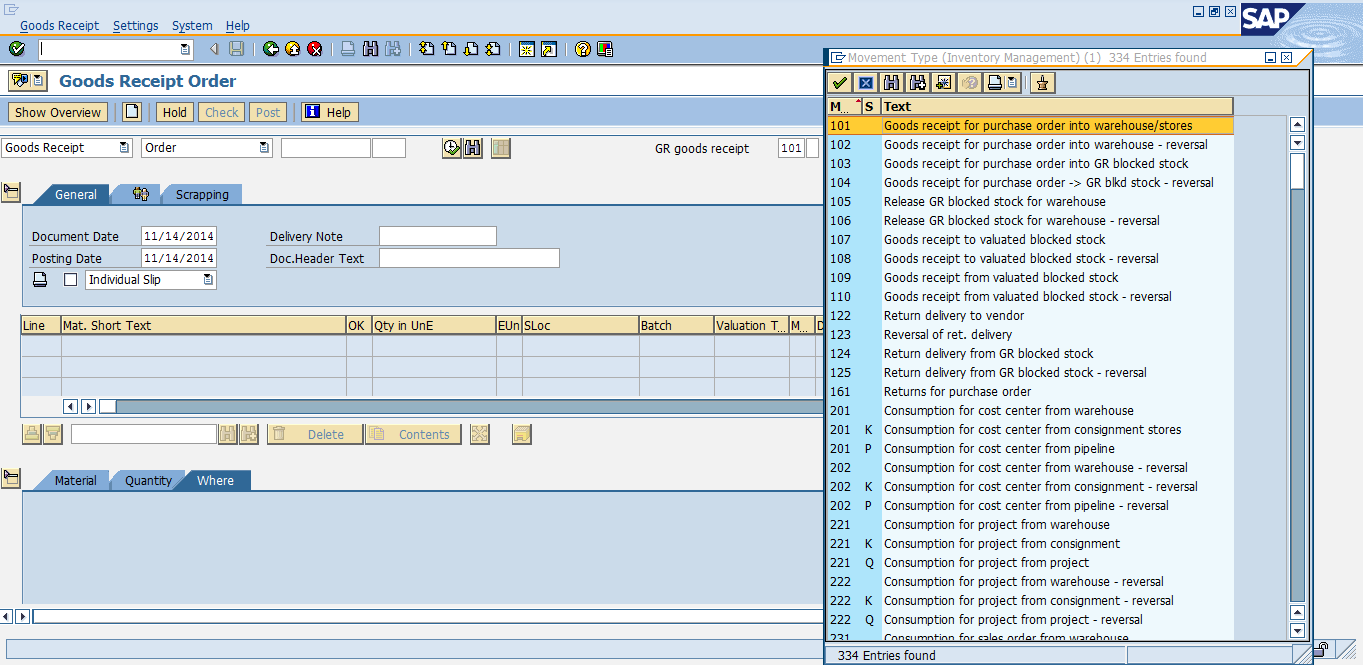
Task: Click Personal Value List icon in popup
Action: [x=1043, y=83]
